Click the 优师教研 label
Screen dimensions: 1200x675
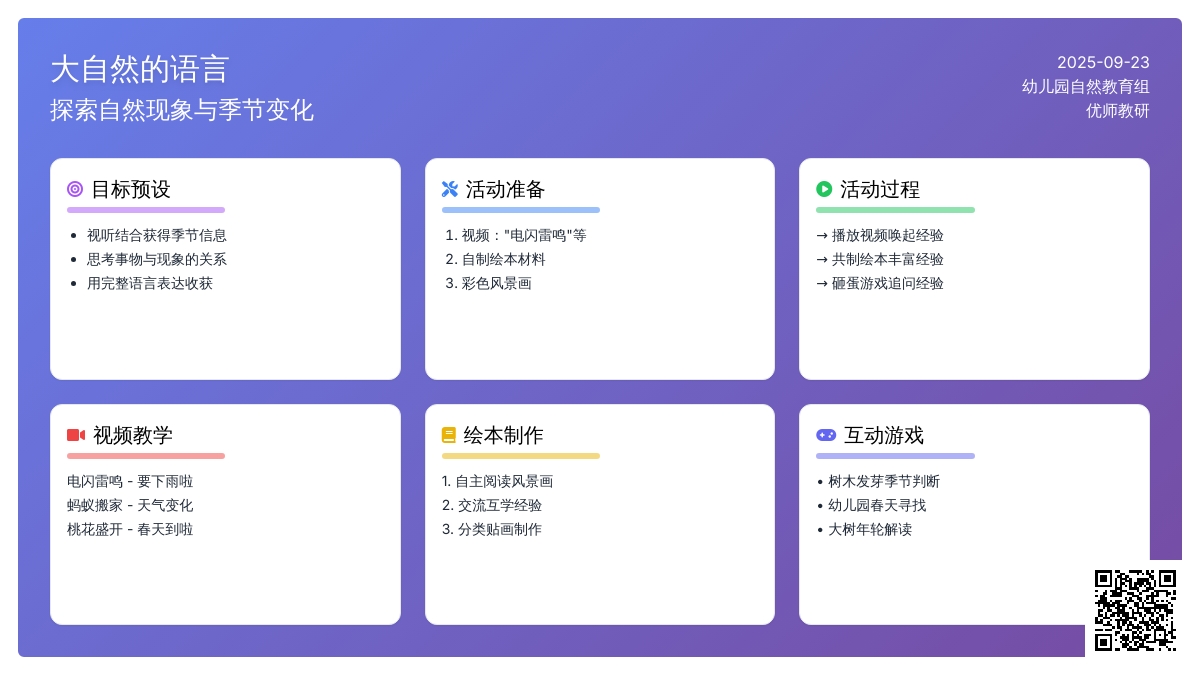click(x=1117, y=111)
